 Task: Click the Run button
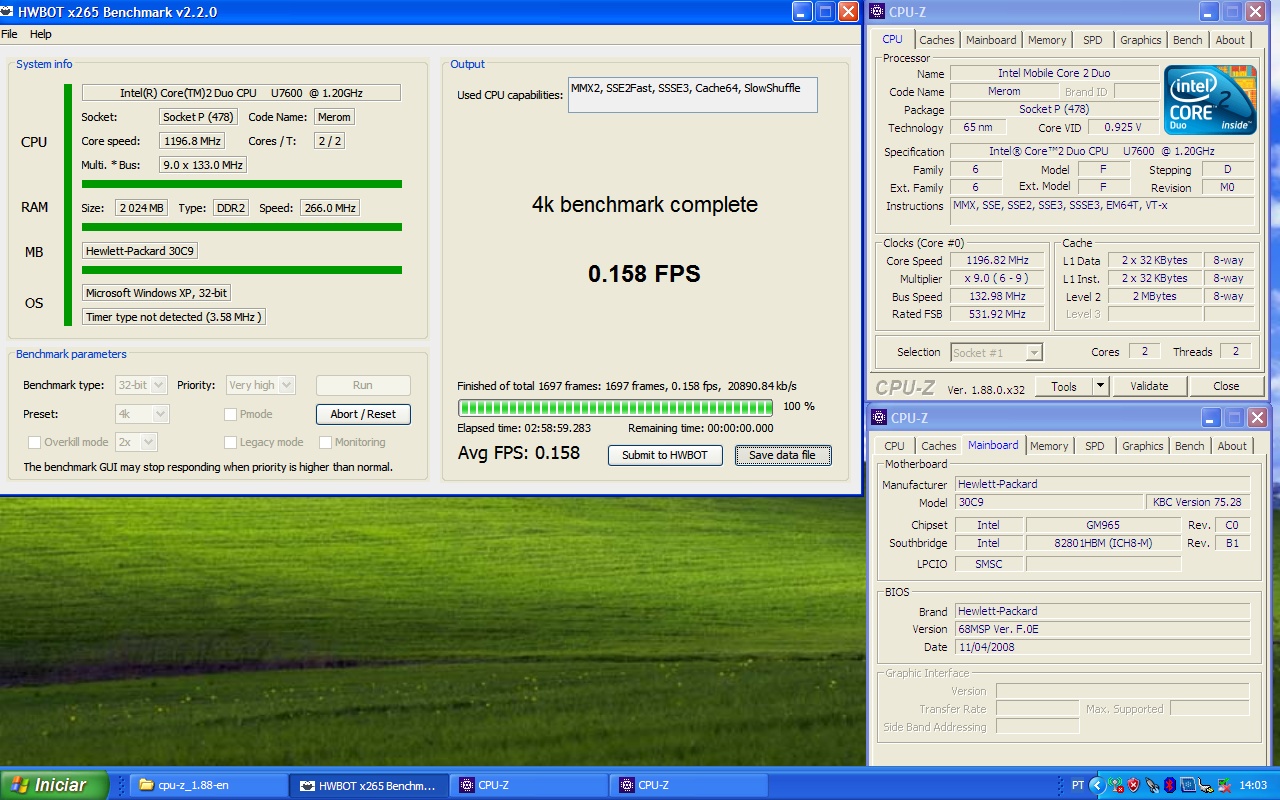pos(363,385)
